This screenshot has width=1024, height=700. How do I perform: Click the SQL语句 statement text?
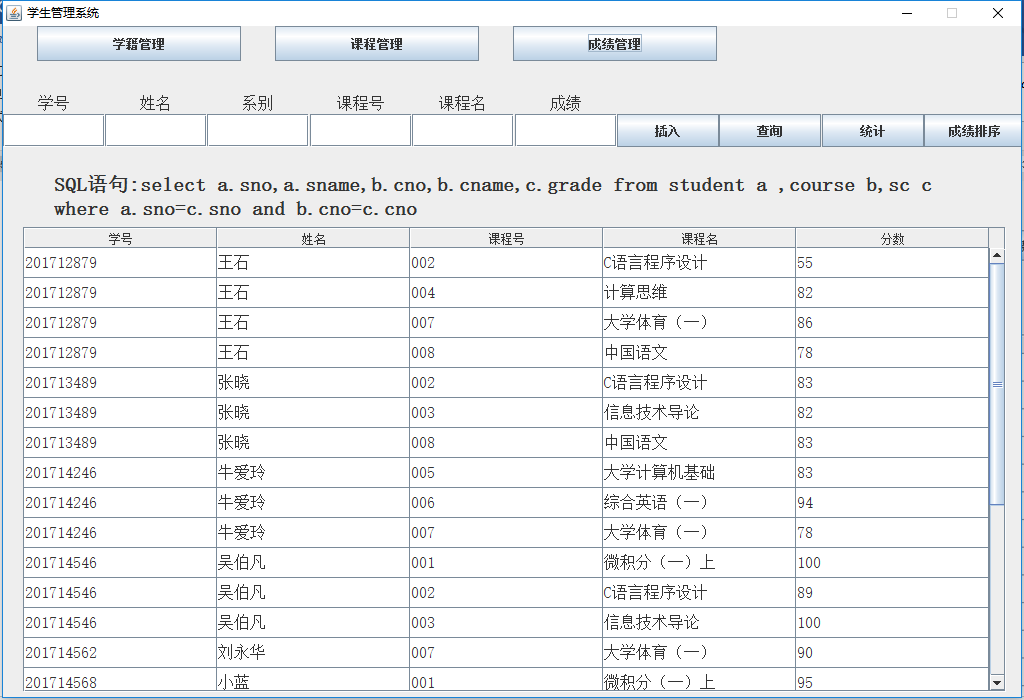point(493,197)
